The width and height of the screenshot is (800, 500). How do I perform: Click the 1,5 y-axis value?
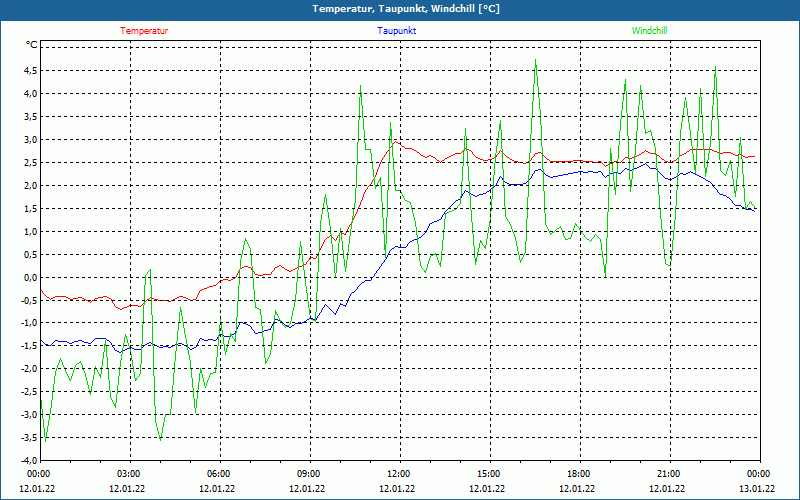[x=31, y=209]
